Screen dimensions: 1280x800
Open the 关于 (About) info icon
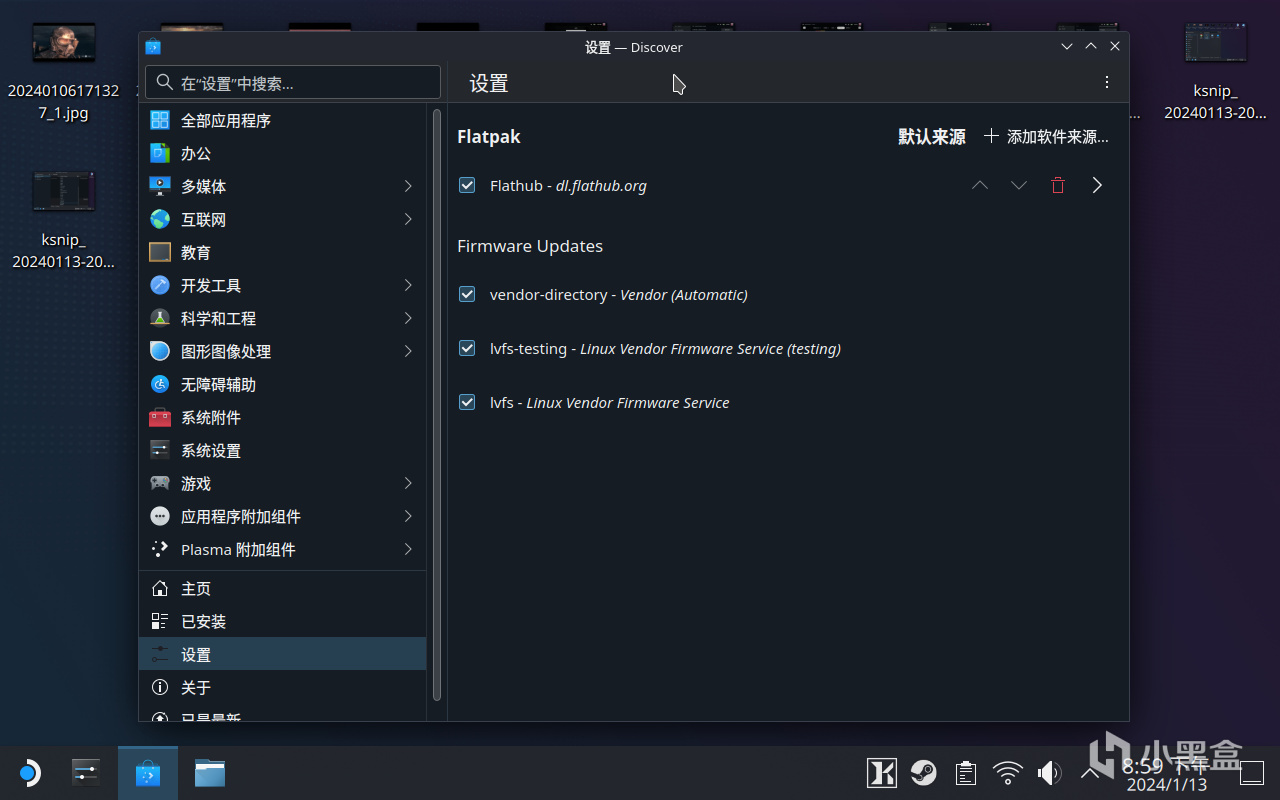tap(160, 687)
